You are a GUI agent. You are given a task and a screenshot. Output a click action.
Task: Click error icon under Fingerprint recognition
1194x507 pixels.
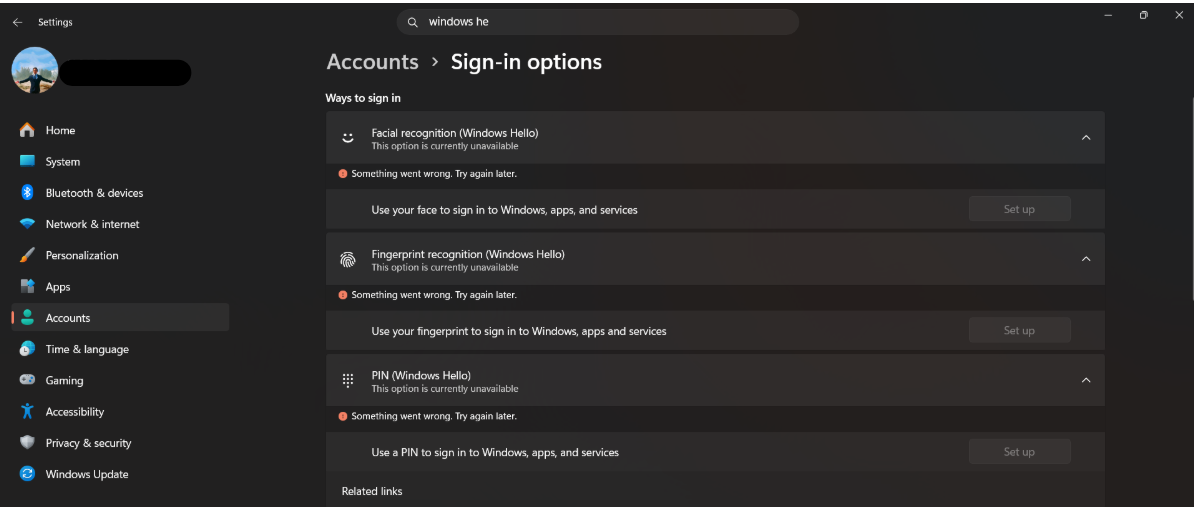click(343, 295)
